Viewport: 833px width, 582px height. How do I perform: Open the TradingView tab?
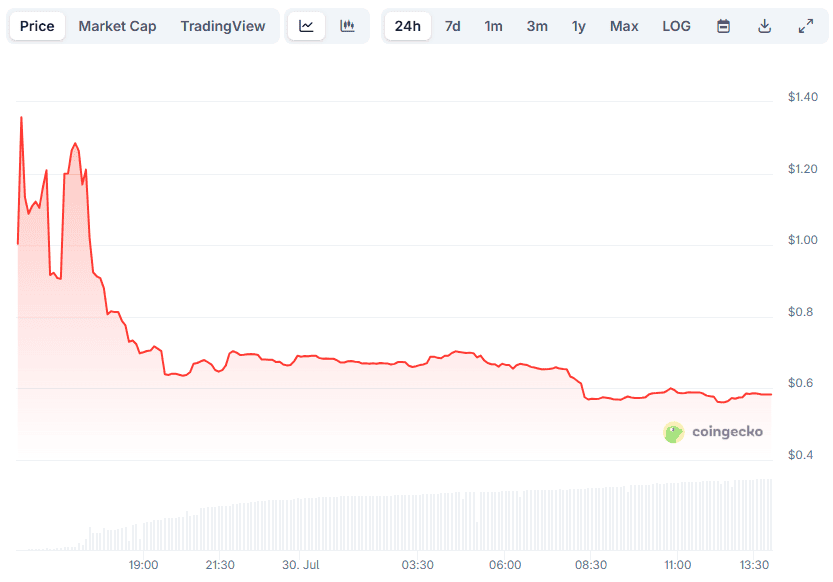222,26
